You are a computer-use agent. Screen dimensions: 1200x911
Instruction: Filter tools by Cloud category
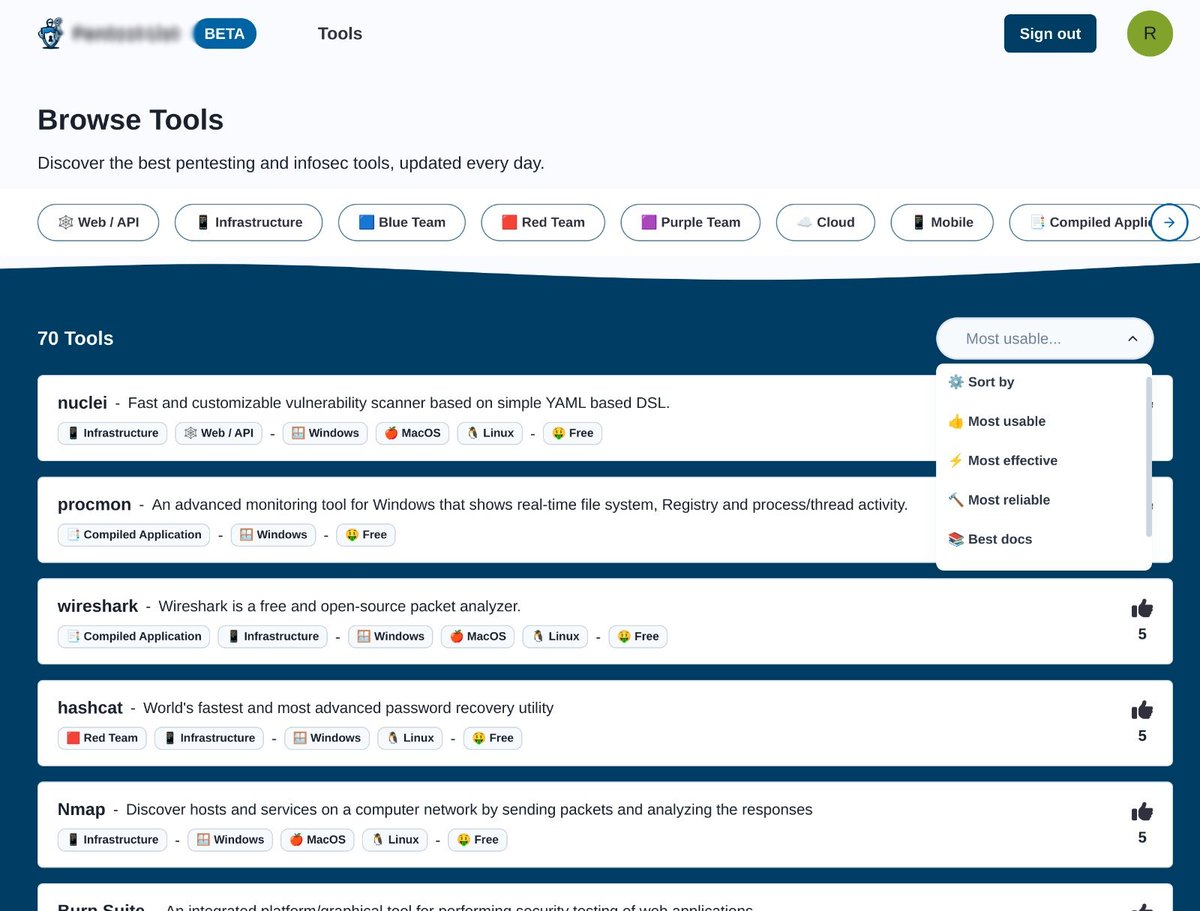pyautogui.click(x=825, y=222)
